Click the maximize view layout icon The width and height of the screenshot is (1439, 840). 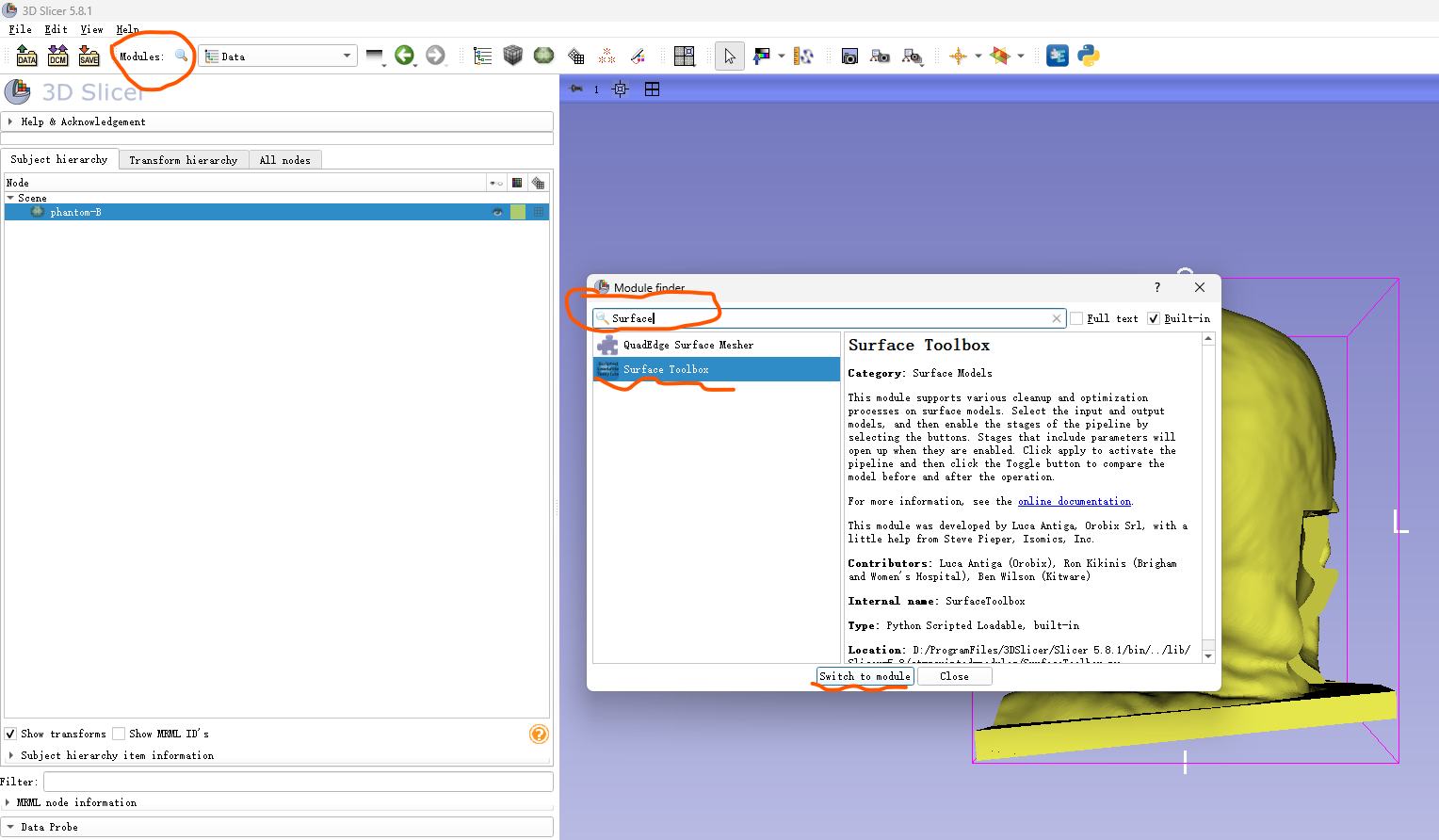652,89
